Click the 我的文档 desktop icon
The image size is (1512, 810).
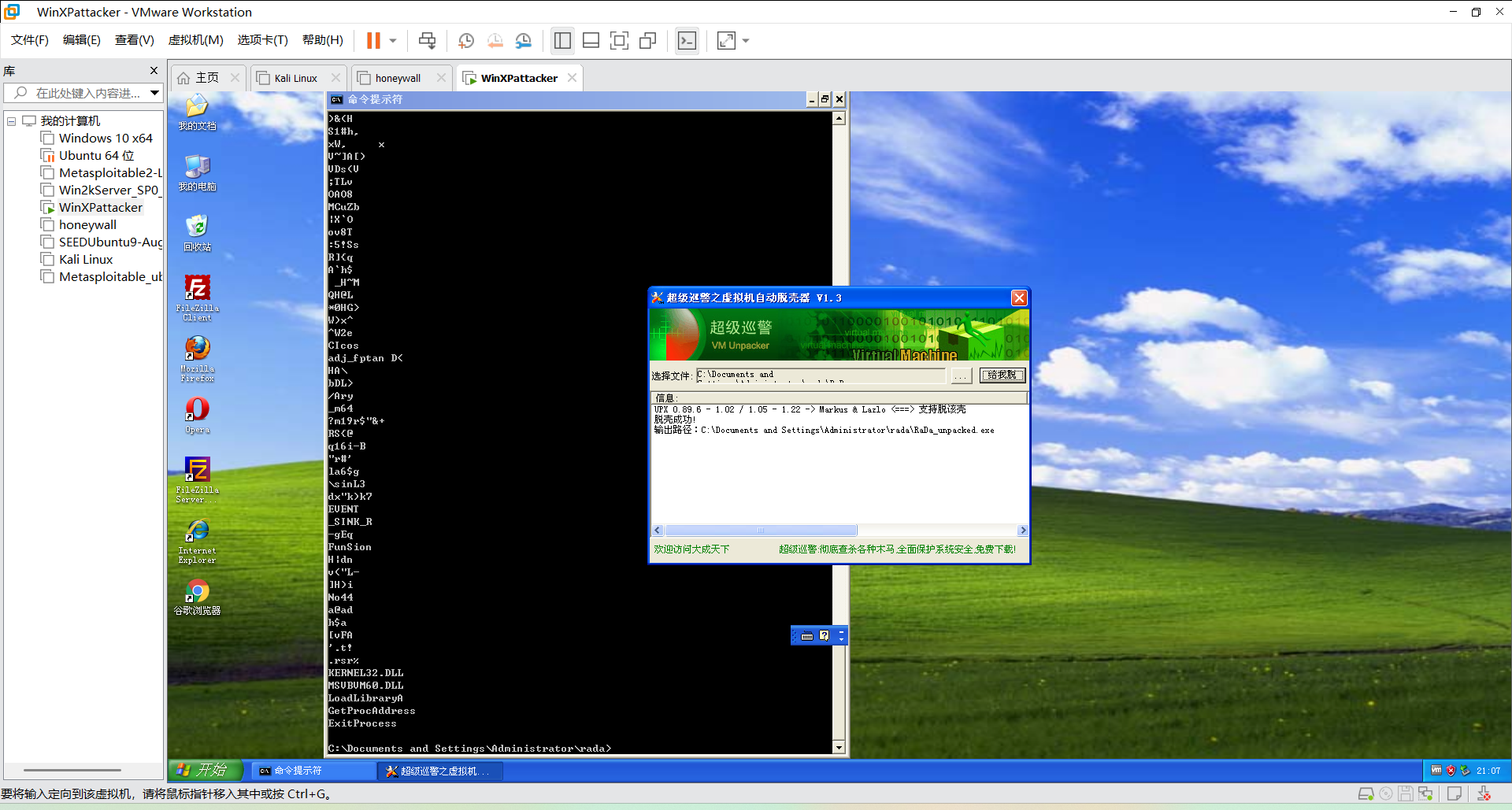(x=197, y=113)
